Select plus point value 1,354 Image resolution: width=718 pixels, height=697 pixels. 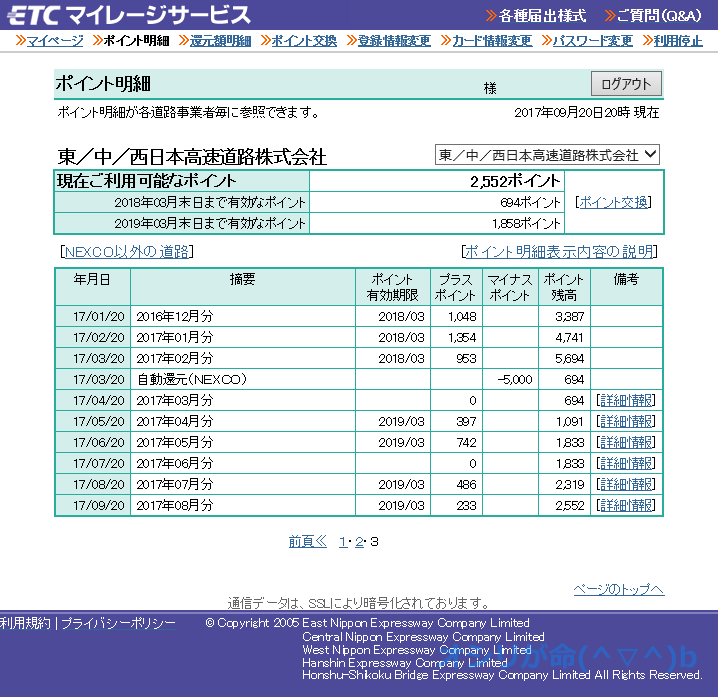[462, 338]
